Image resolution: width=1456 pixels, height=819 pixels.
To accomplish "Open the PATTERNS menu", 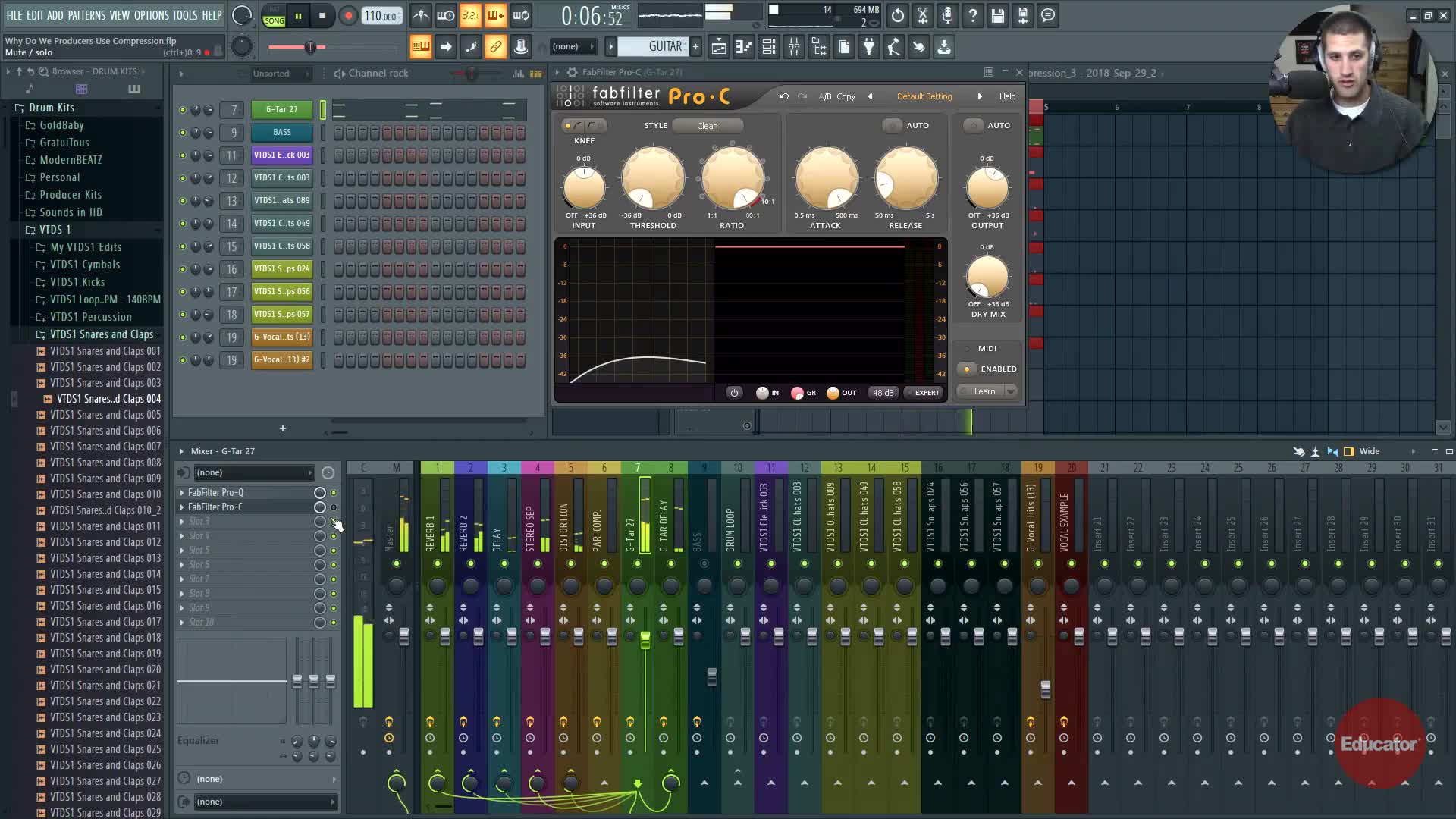I will pos(86,15).
